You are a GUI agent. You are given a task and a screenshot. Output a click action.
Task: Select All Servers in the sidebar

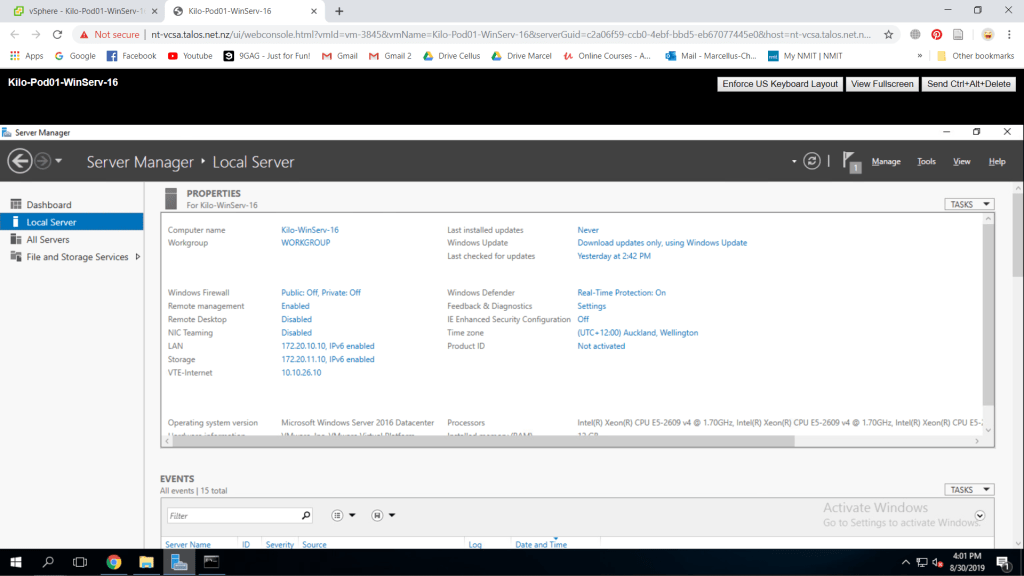click(47, 240)
